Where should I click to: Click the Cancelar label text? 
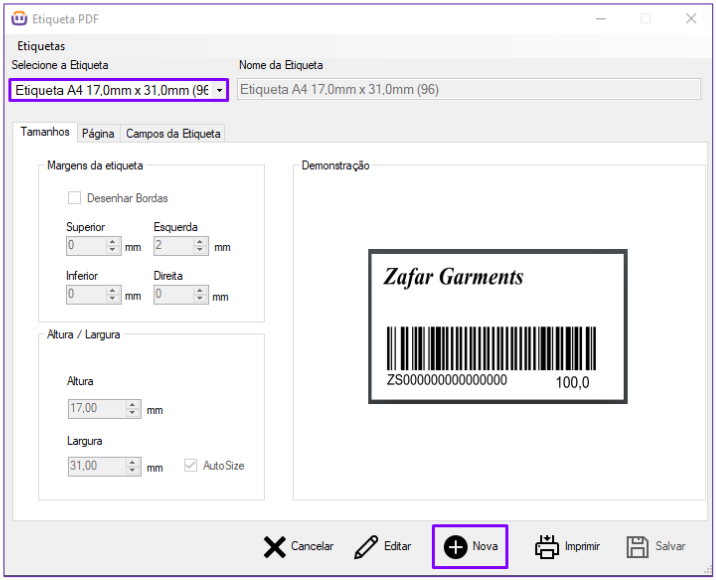pos(312,546)
